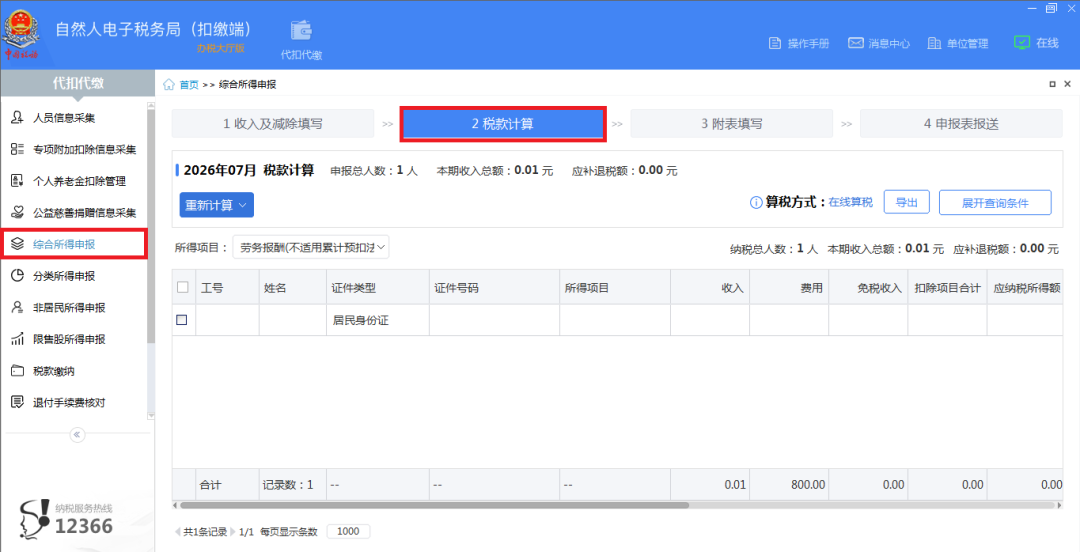Click the sidebar scrollbar down arrow
Viewport: 1080px width, 552px height.
[x=151, y=416]
